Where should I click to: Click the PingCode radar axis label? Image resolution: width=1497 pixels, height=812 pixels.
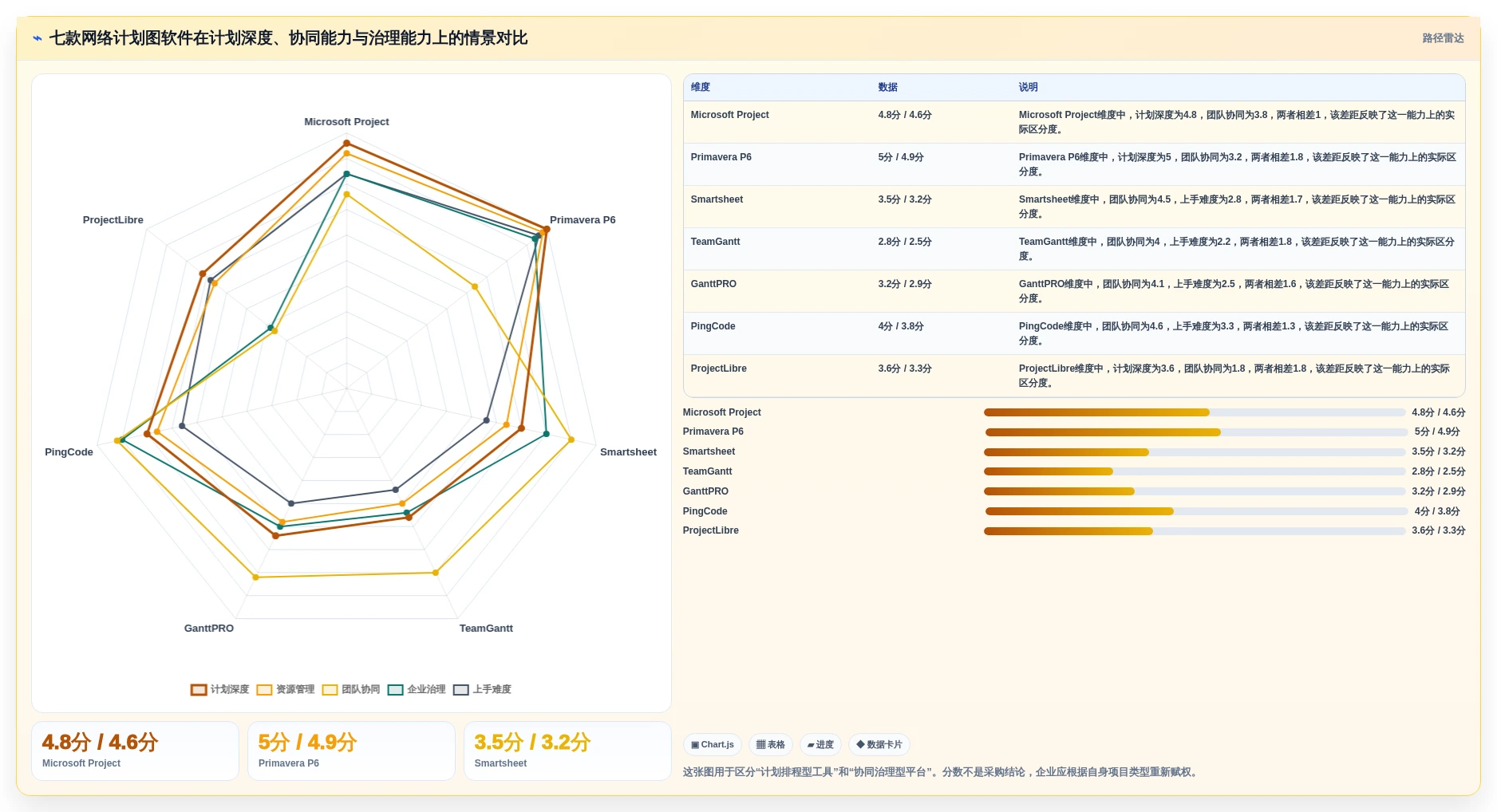[69, 452]
